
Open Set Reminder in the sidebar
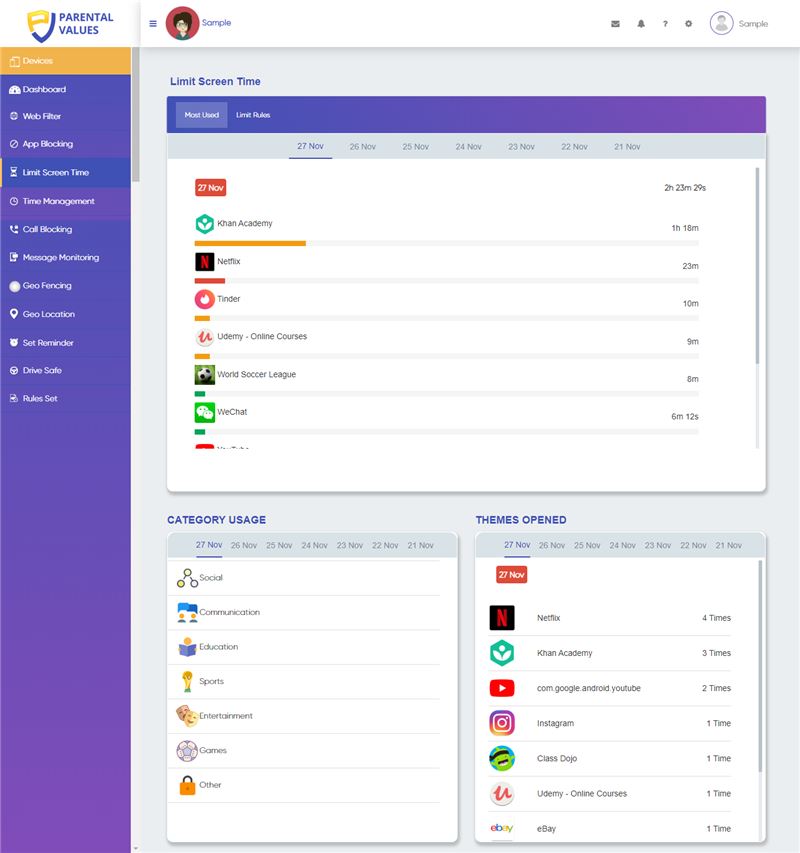pos(65,343)
